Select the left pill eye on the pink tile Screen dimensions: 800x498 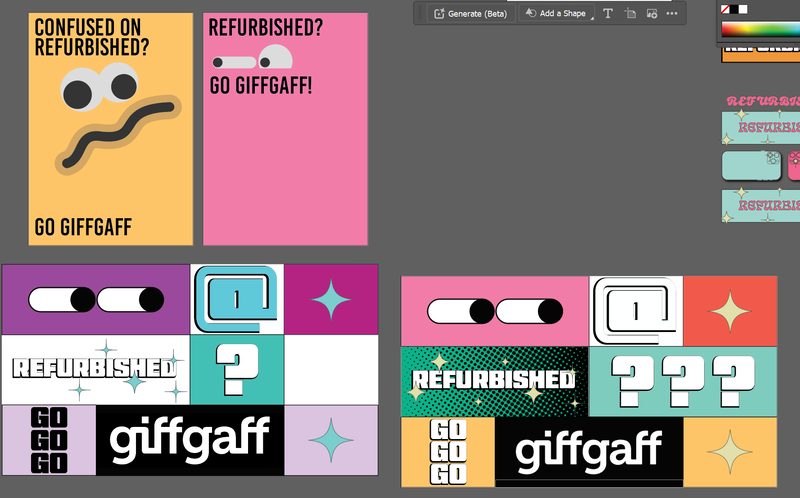(461, 311)
